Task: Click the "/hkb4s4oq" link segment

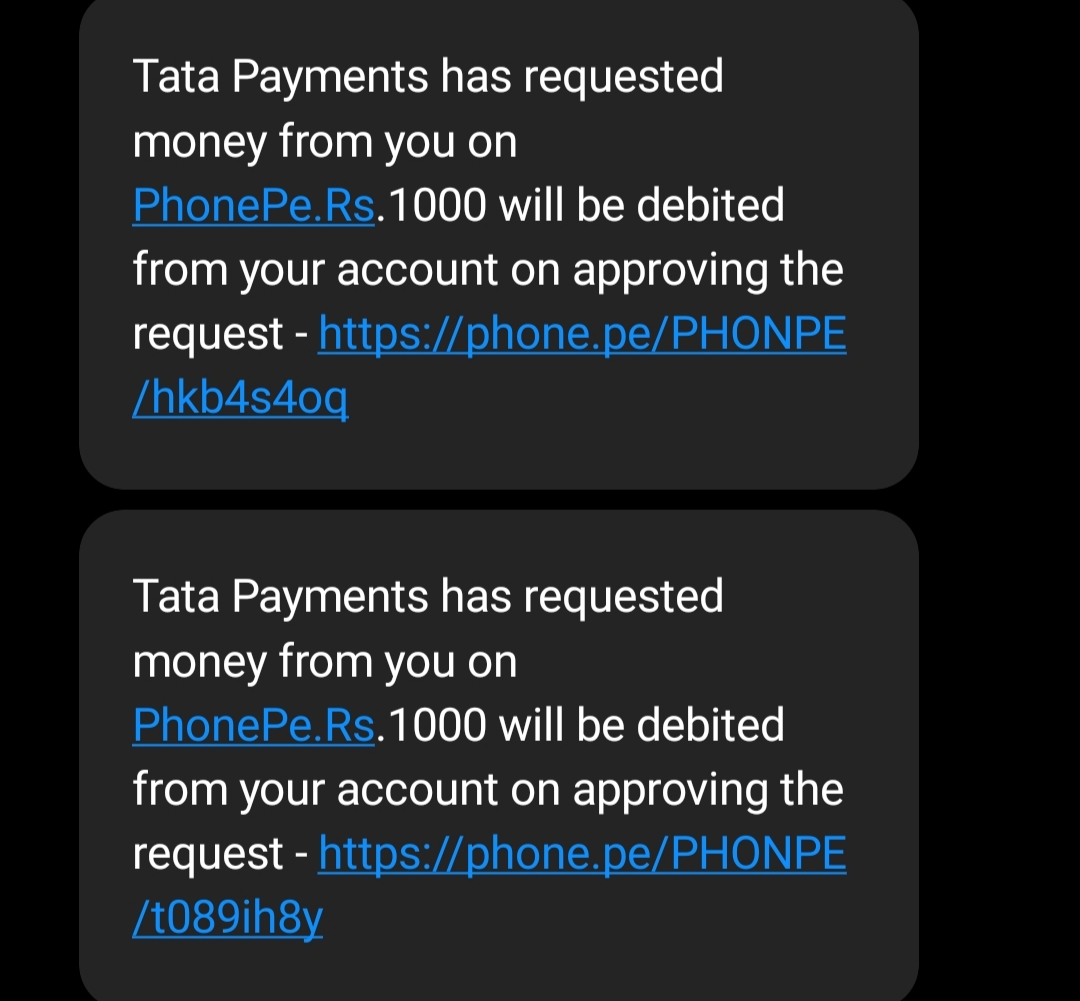Action: (x=240, y=400)
